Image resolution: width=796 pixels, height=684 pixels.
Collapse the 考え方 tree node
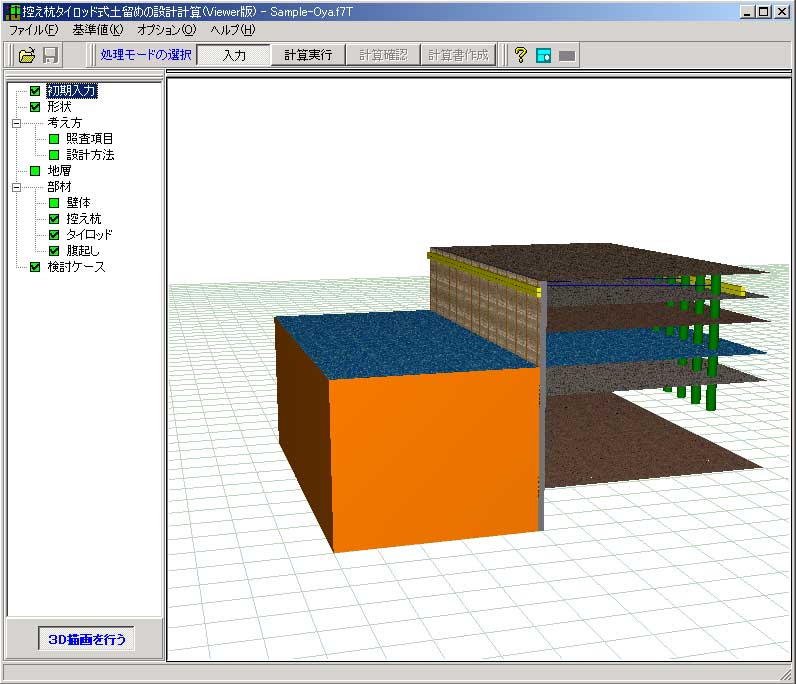tap(16, 123)
